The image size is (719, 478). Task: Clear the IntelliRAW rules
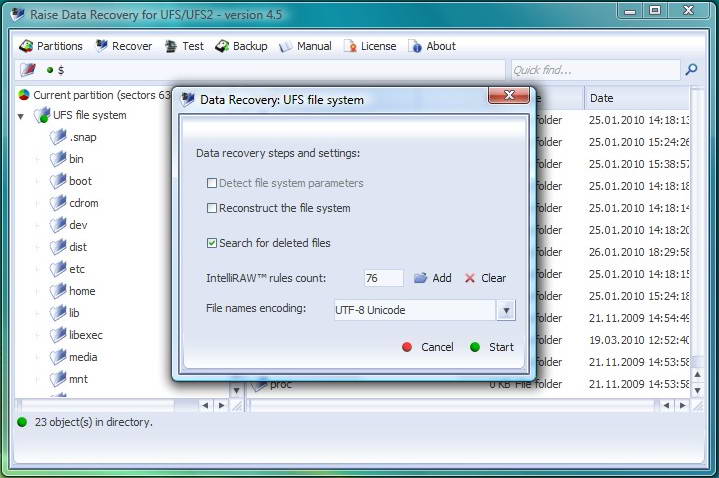[x=485, y=278]
